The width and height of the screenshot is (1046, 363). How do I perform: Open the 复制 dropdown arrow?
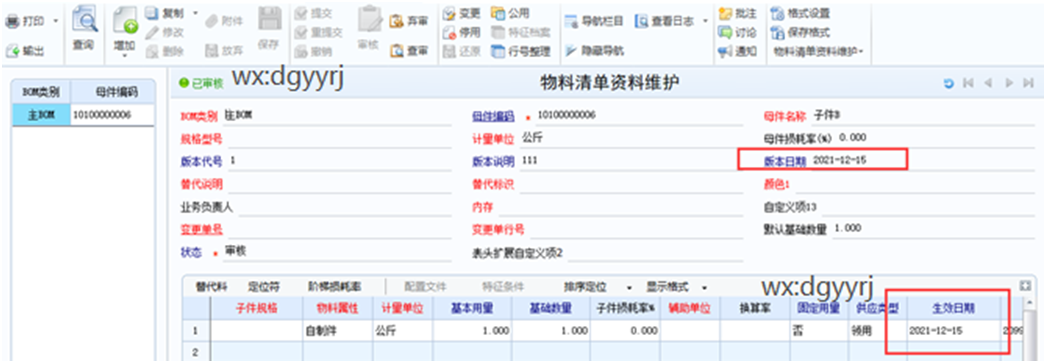click(195, 13)
